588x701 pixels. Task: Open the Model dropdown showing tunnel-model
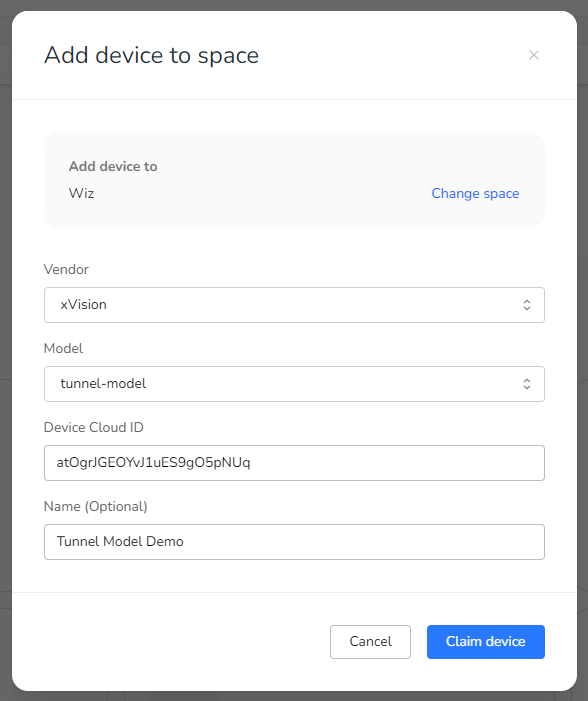click(294, 384)
